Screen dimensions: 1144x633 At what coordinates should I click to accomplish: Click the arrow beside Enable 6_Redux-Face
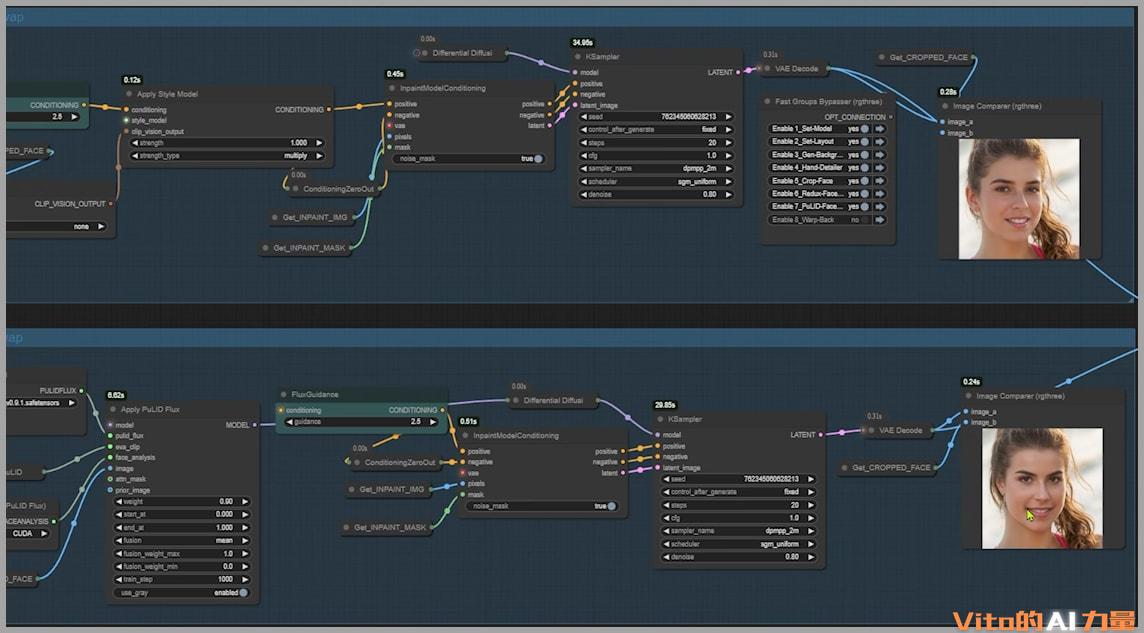(x=880, y=194)
